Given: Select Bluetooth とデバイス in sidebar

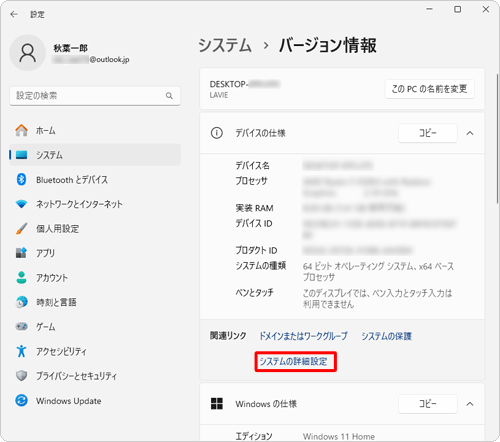Looking at the screenshot, I should coord(95,180).
